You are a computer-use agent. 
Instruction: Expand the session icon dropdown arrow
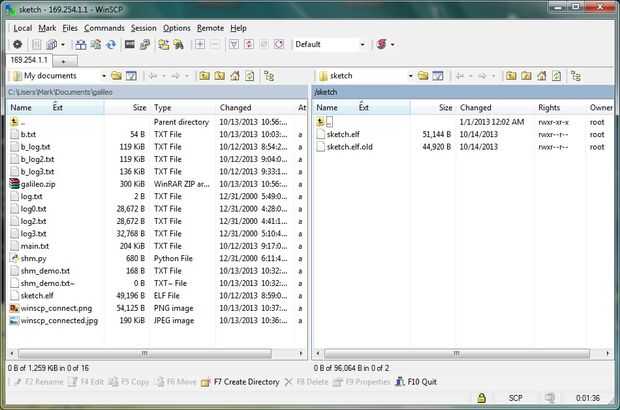point(392,44)
